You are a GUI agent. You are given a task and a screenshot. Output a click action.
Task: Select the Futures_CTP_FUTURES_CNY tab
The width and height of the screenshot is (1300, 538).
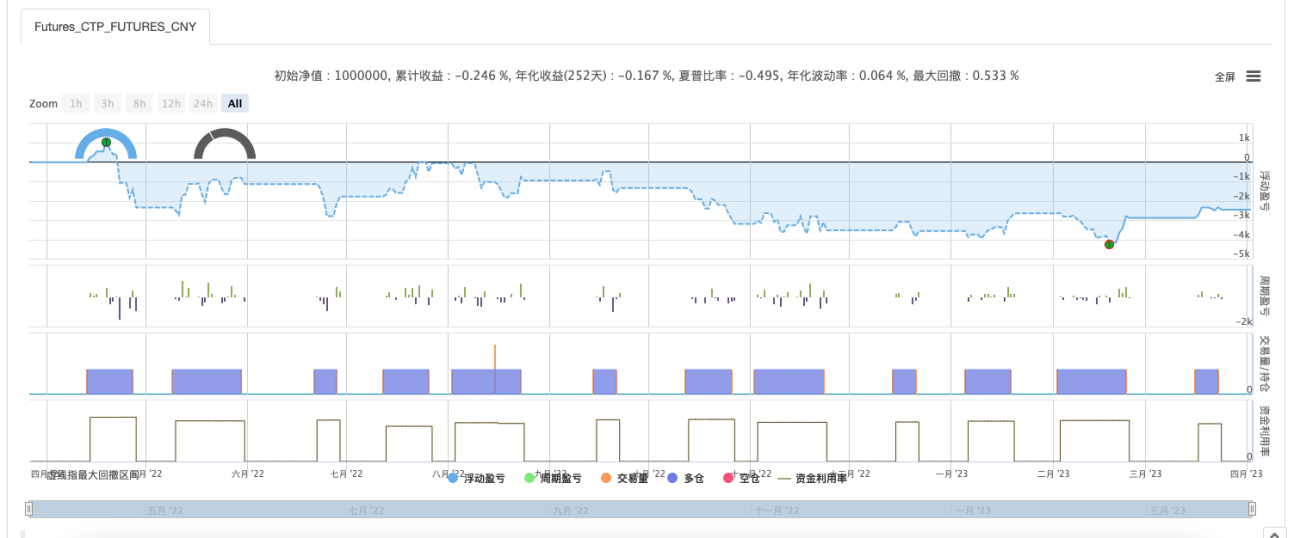[116, 27]
